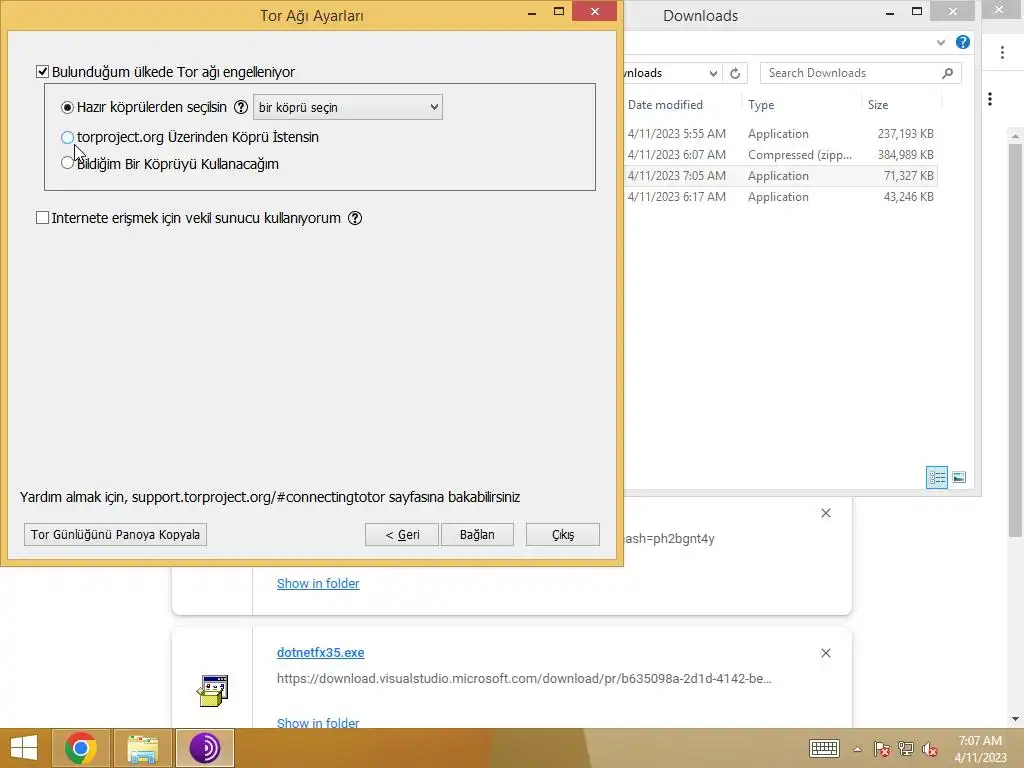Viewport: 1024px width, 768px height.
Task: Click 'Çıkış' exit button
Action: click(x=563, y=534)
